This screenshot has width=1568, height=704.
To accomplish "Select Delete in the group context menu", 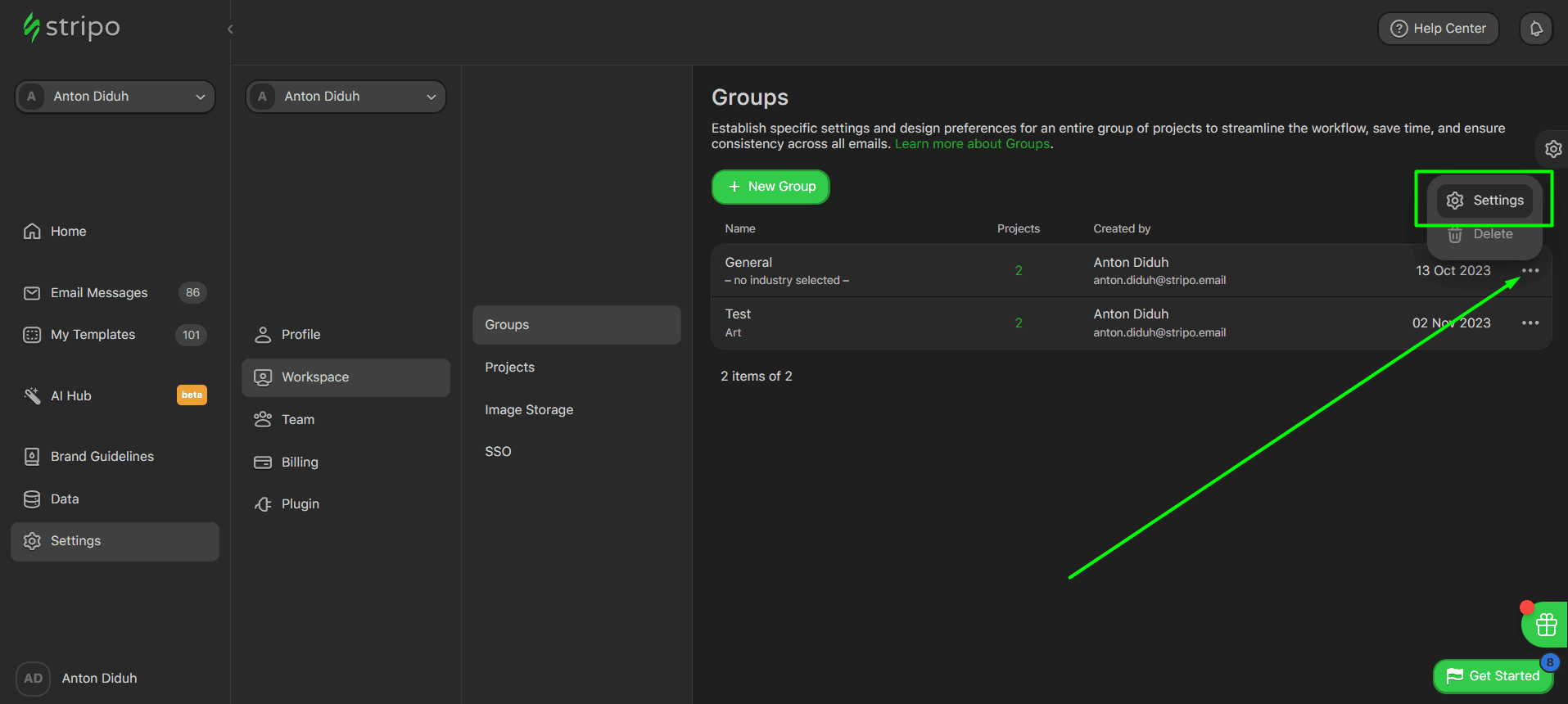I will 1484,235.
